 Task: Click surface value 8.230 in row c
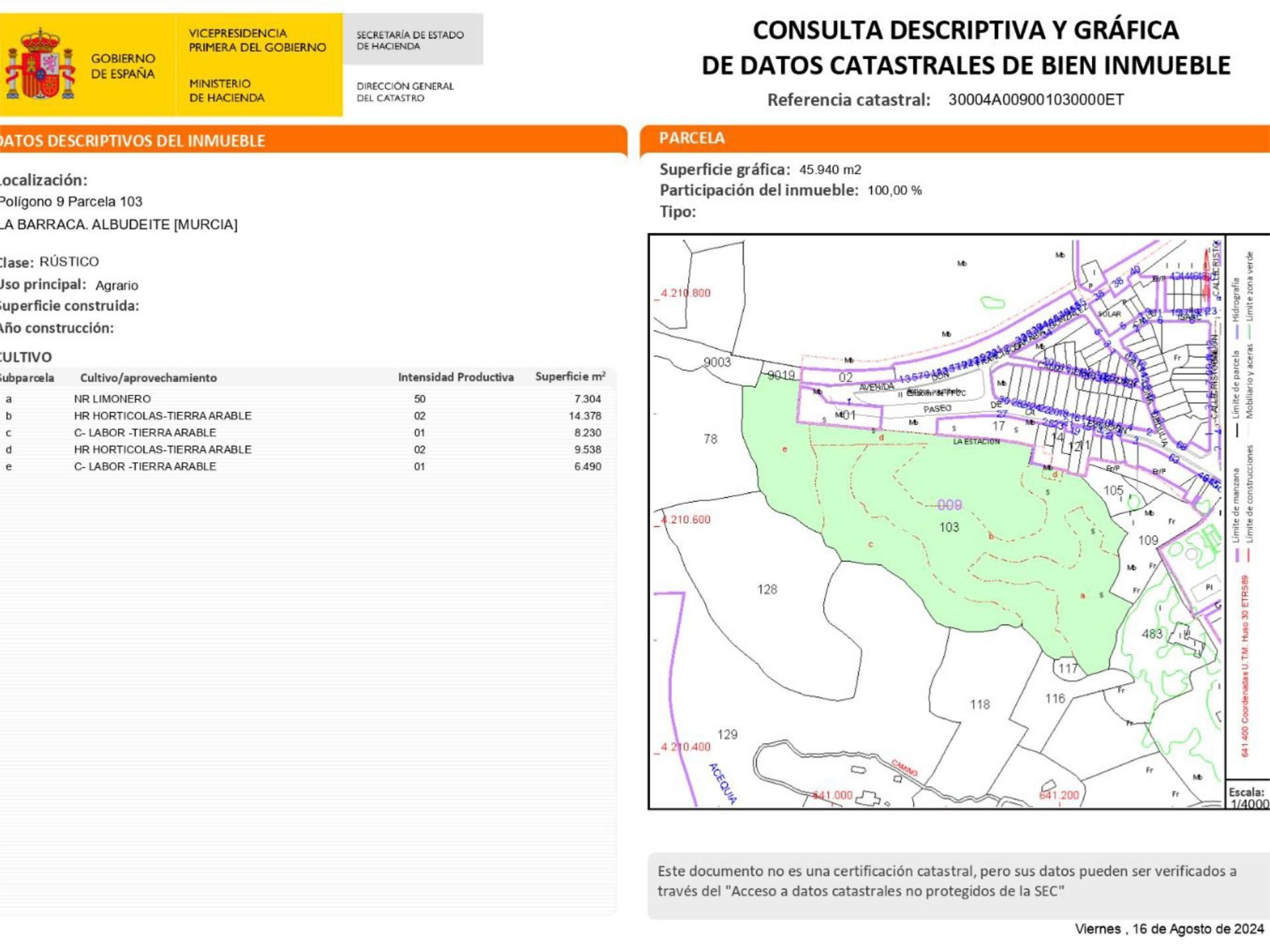click(x=587, y=432)
